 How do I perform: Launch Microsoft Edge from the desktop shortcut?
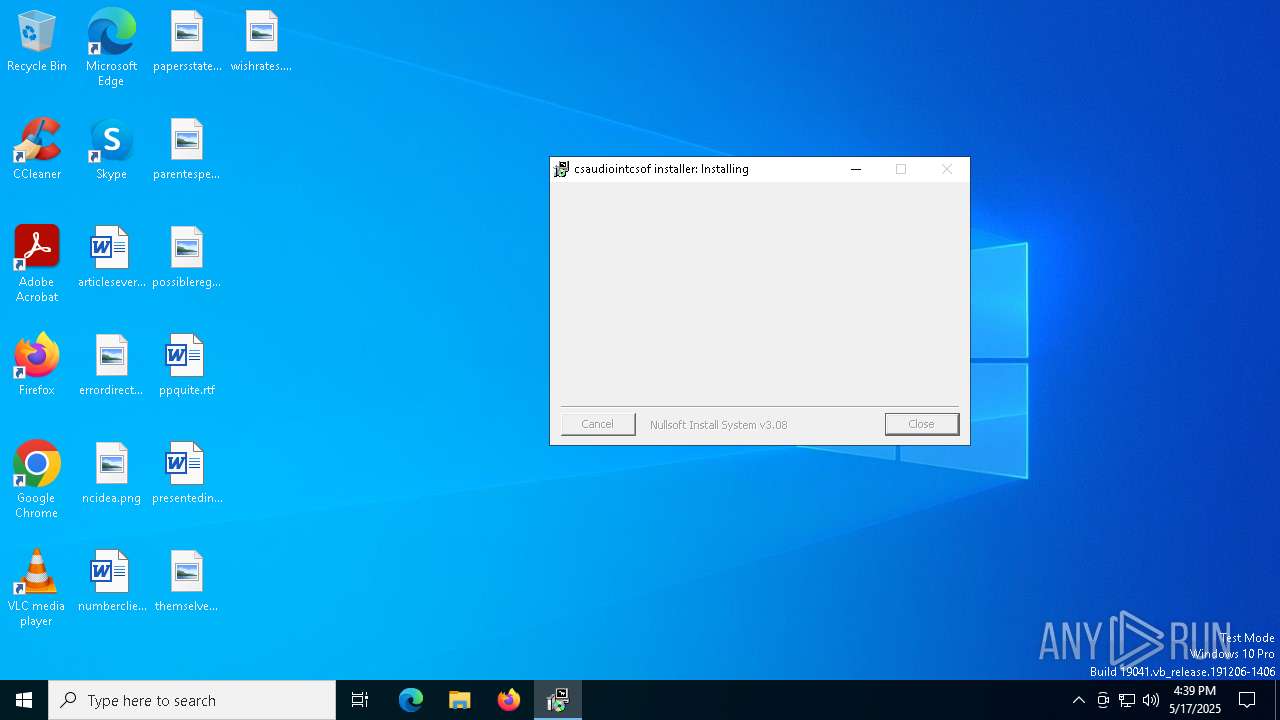click(x=111, y=48)
